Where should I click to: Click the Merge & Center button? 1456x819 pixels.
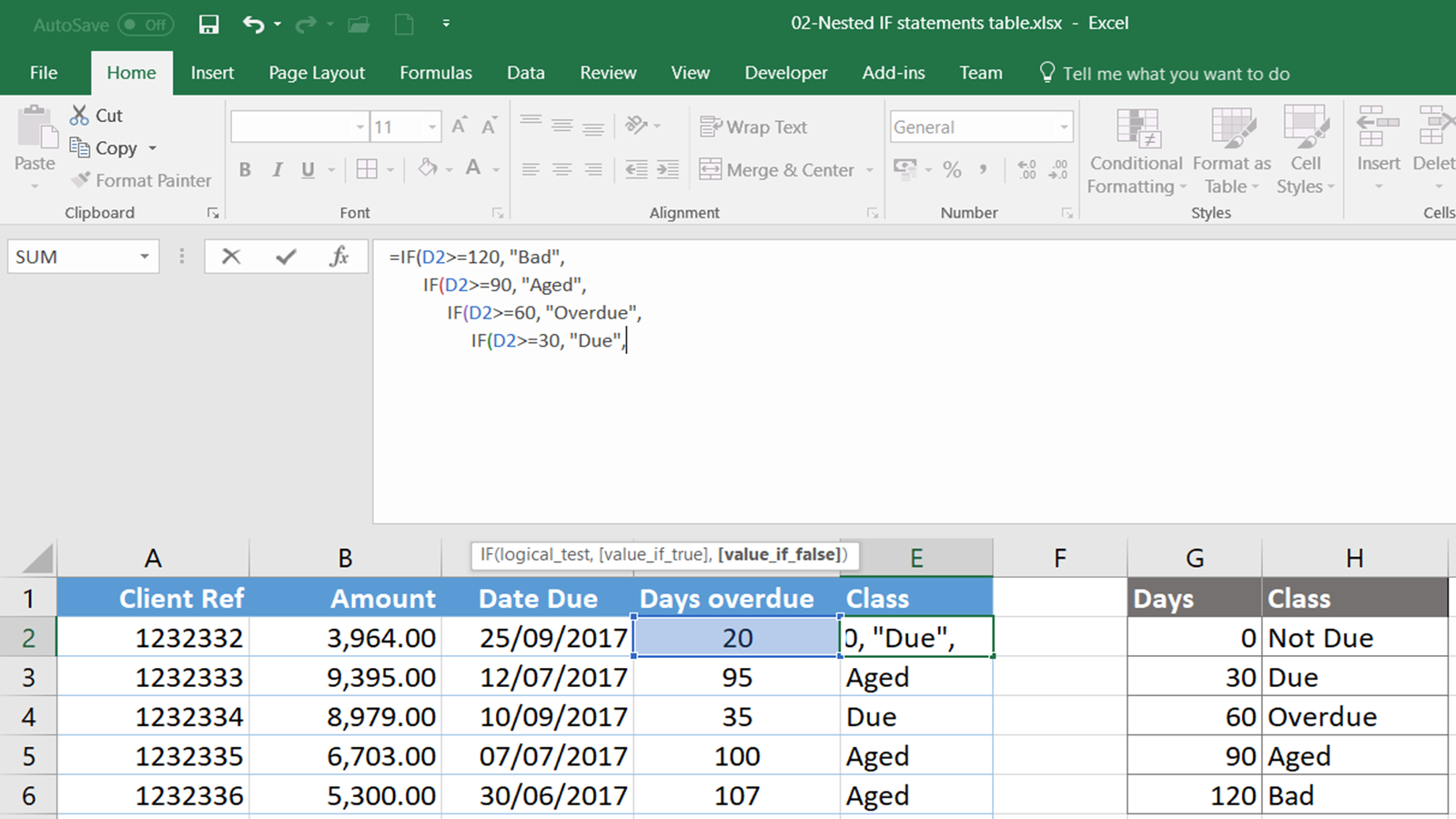click(777, 169)
